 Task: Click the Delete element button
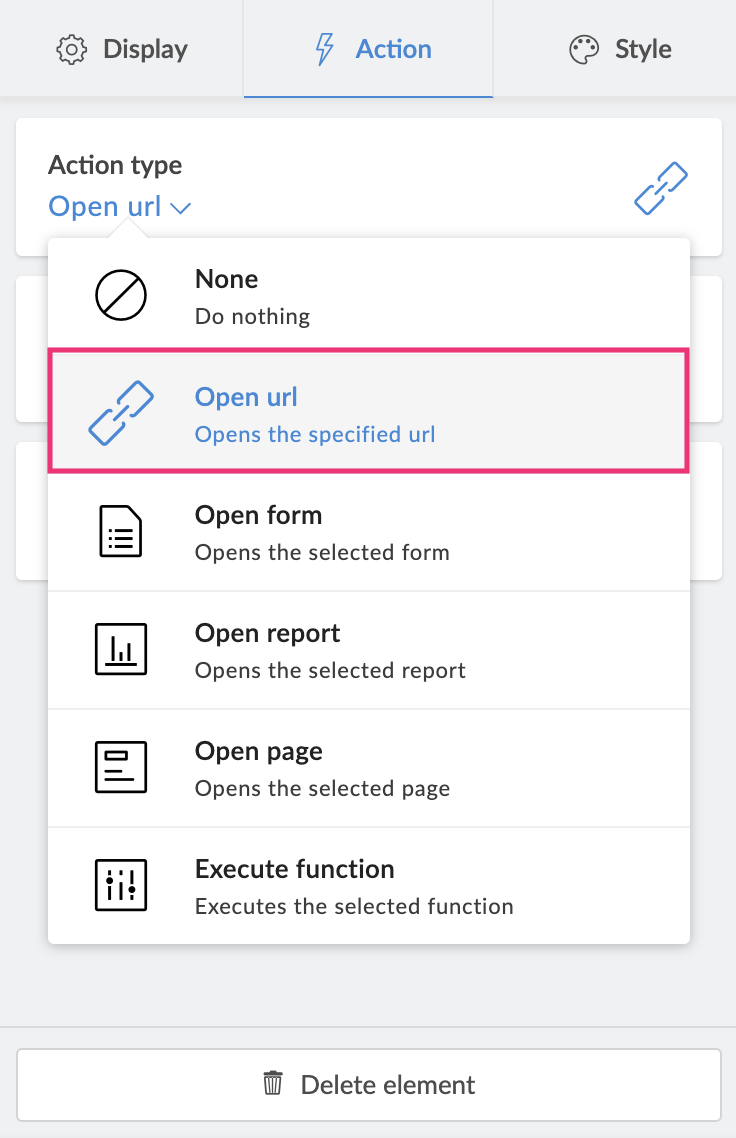click(368, 1084)
